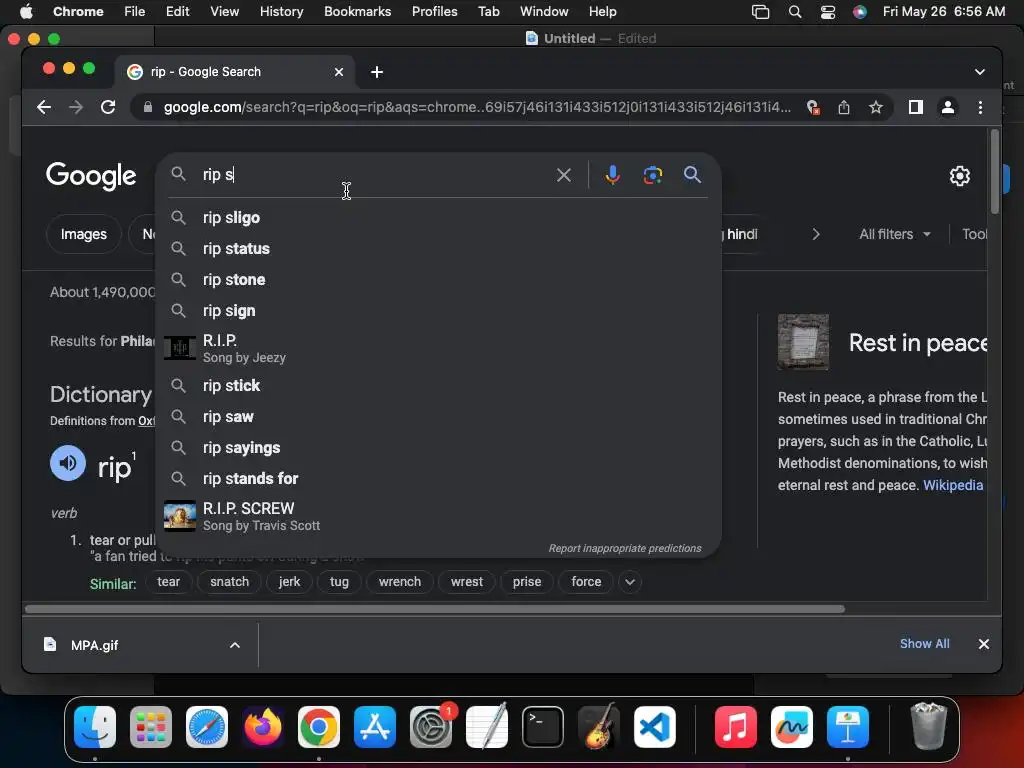1024x768 pixels.
Task: Open the Wikipedia link in knowledge panel
Action: [953, 485]
